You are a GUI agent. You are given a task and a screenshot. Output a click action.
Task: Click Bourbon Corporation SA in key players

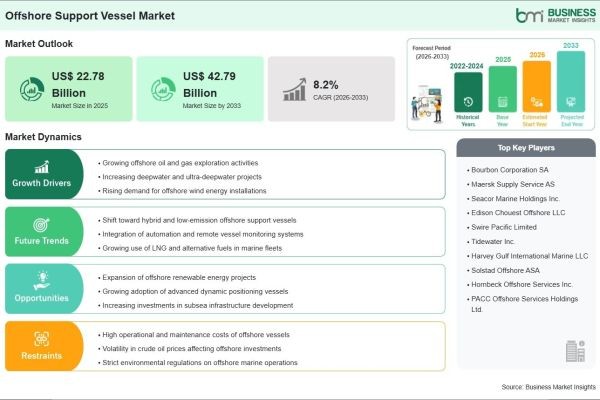[508, 170]
